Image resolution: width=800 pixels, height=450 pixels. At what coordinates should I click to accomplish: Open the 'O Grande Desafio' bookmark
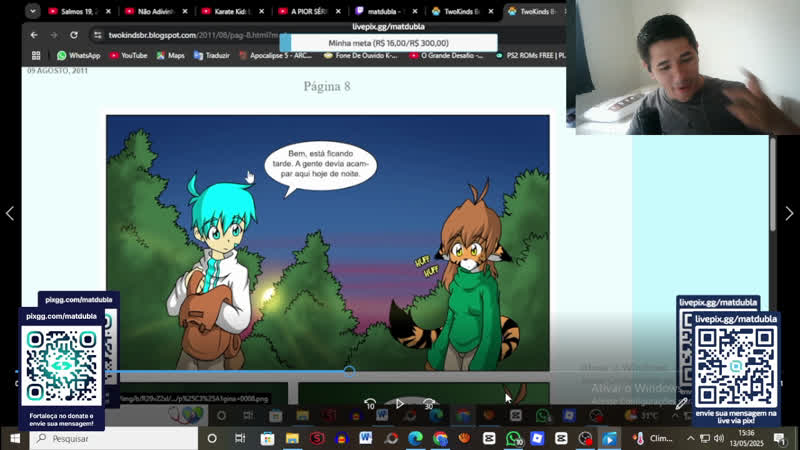446,55
